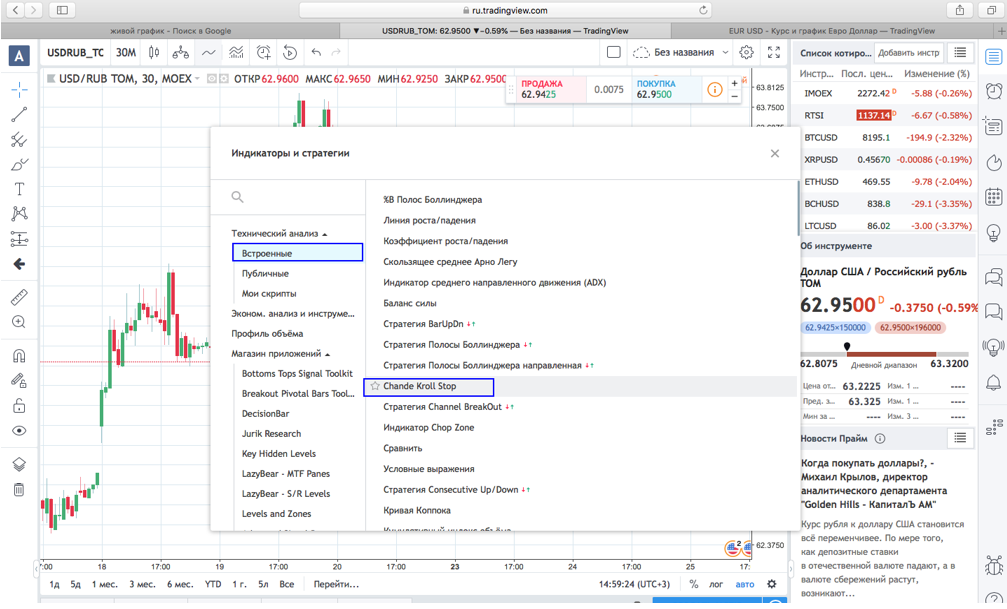Select the ruler measure tool
The width and height of the screenshot is (1007, 609).
pyautogui.click(x=19, y=297)
